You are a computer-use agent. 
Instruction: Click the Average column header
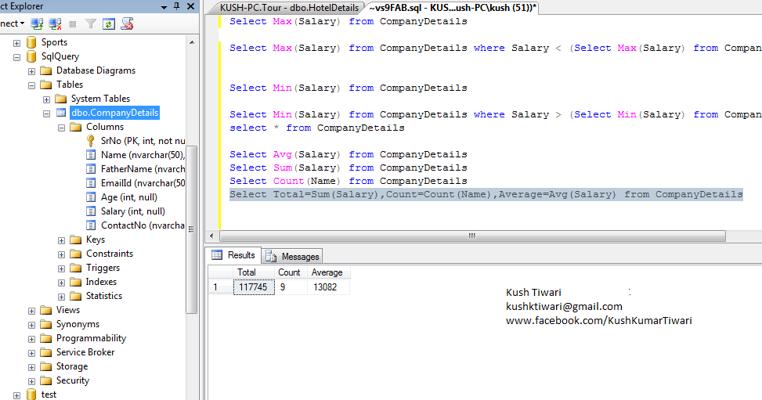click(x=328, y=273)
